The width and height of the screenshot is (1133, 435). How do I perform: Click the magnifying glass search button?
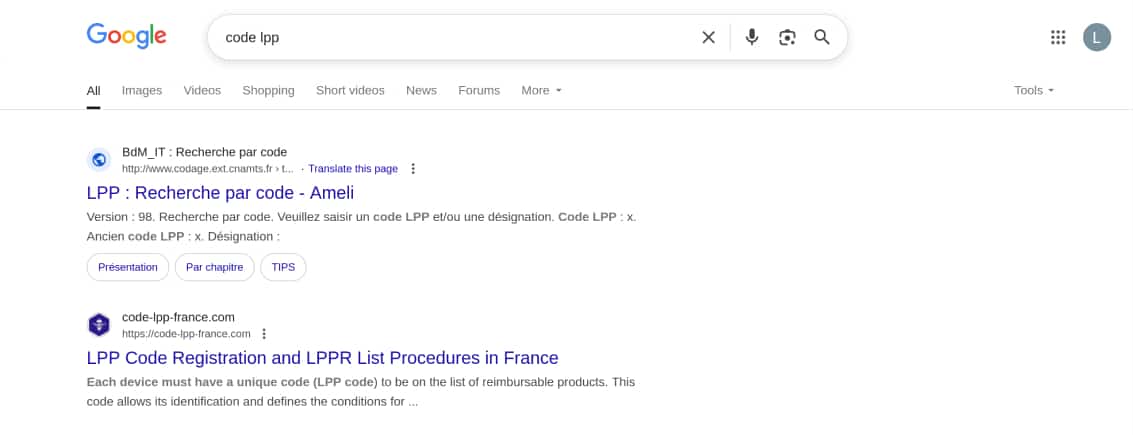point(822,37)
